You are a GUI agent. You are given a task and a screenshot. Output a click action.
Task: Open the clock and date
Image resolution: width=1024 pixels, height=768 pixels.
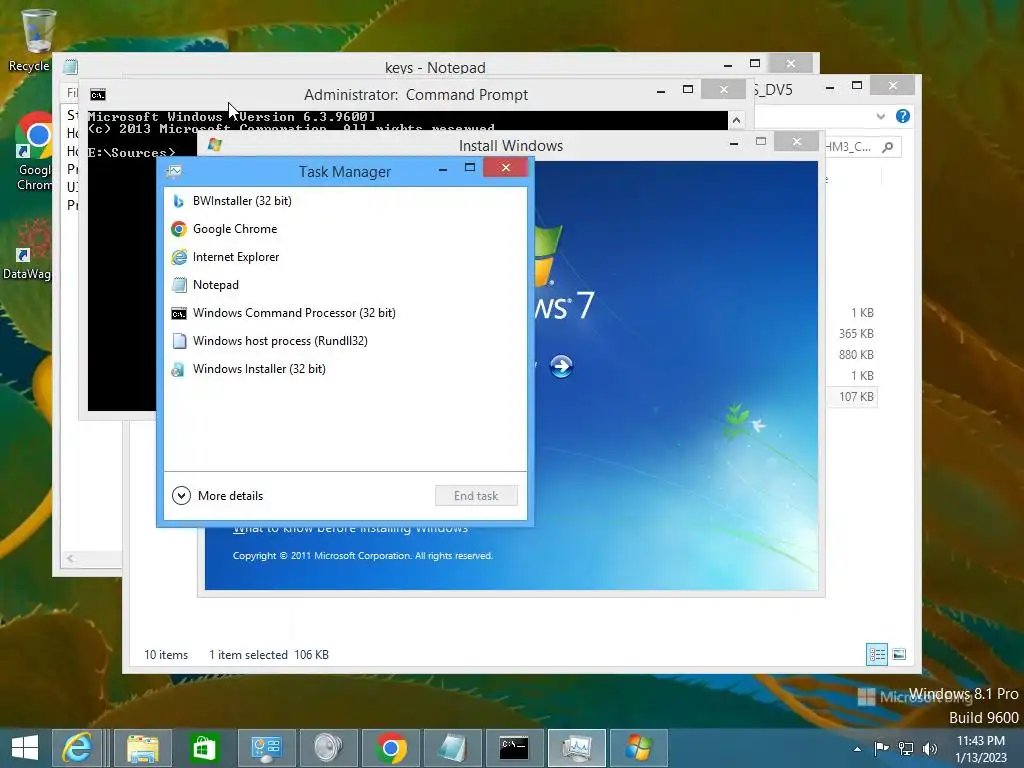[981, 749]
